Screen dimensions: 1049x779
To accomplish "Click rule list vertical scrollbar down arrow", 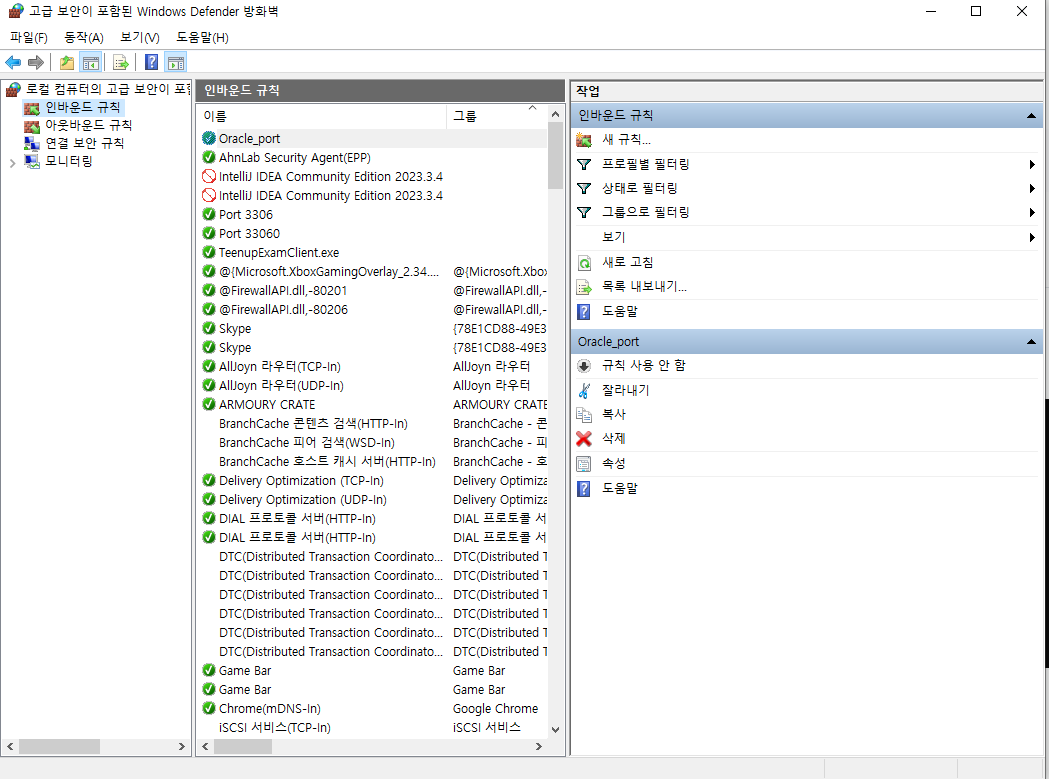I will click(555, 729).
